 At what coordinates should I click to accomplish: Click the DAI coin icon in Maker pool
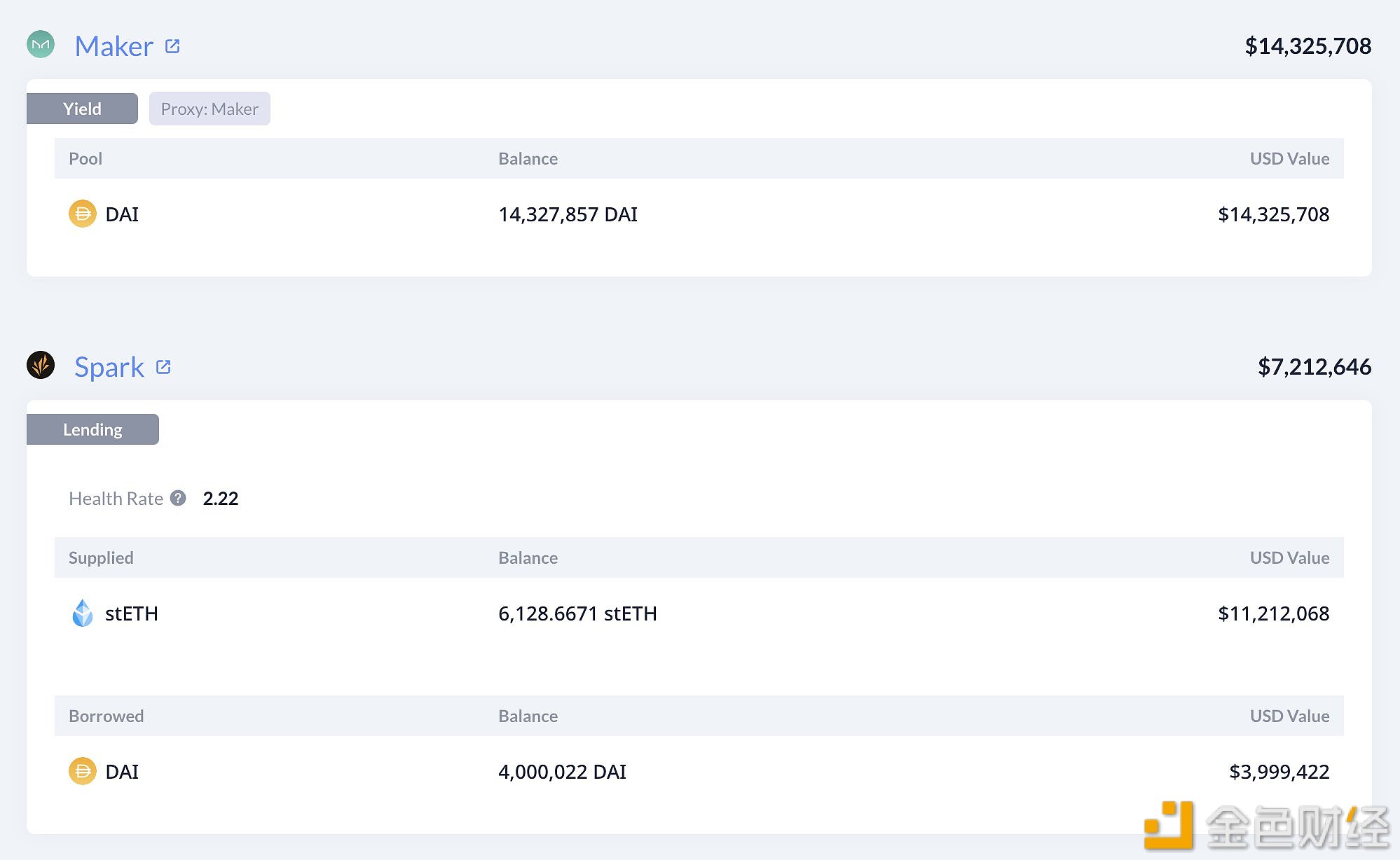coord(83,214)
